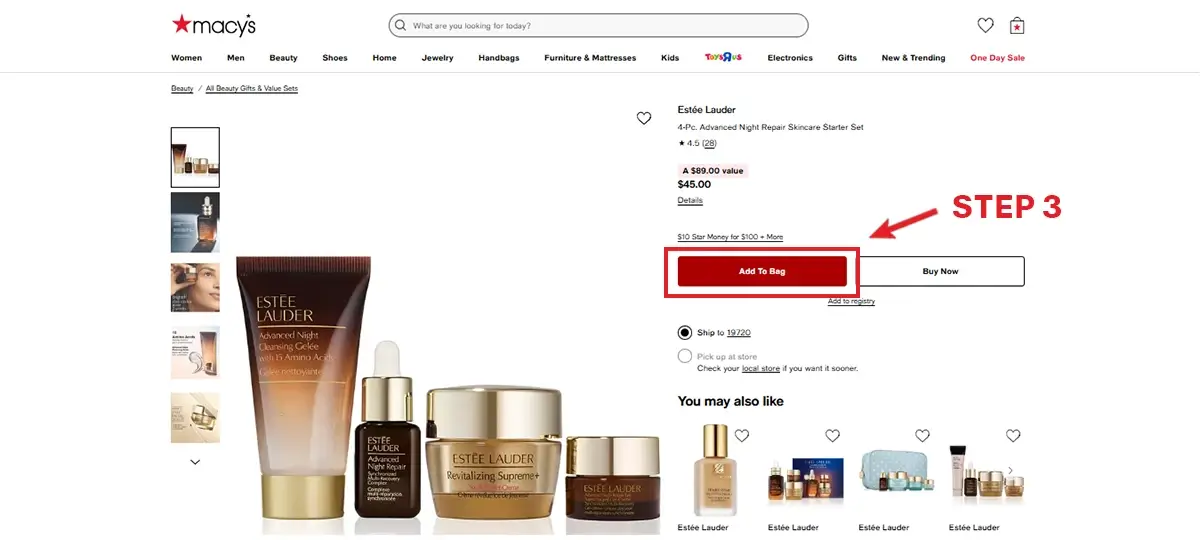
Task: Select the Pick up at store option
Action: (x=685, y=356)
